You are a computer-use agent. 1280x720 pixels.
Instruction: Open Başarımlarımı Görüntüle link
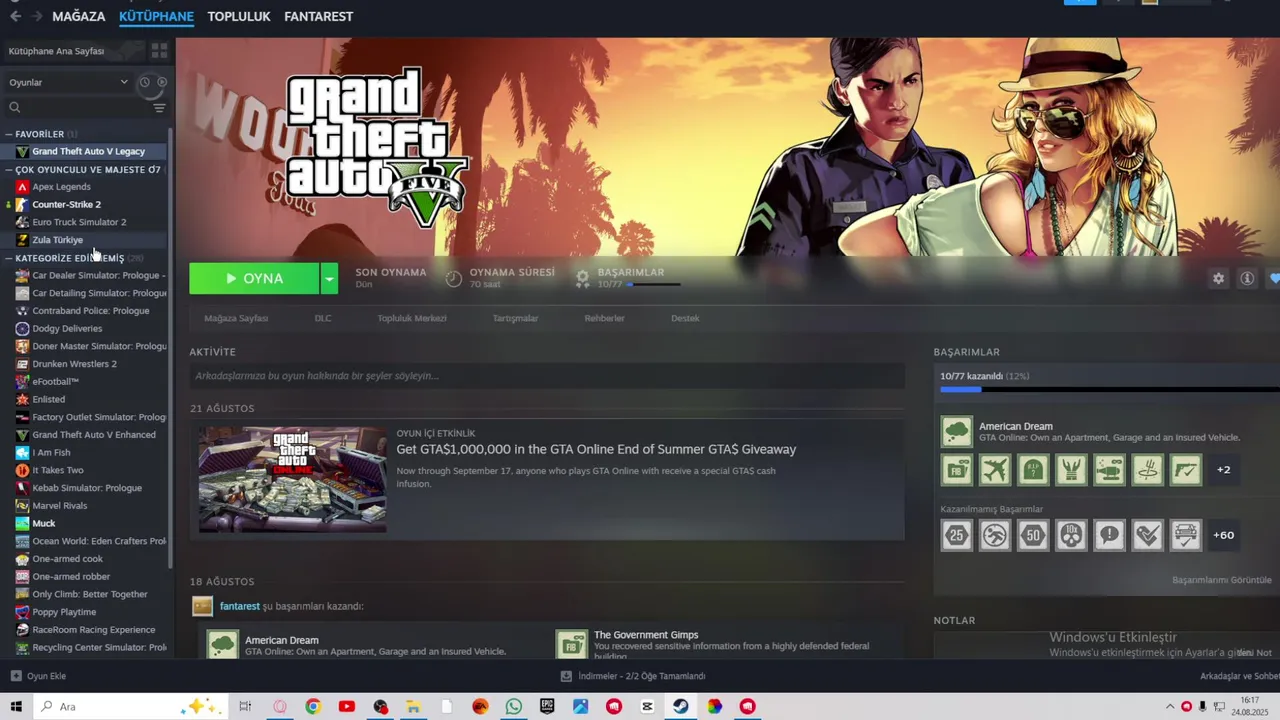[x=1221, y=580]
